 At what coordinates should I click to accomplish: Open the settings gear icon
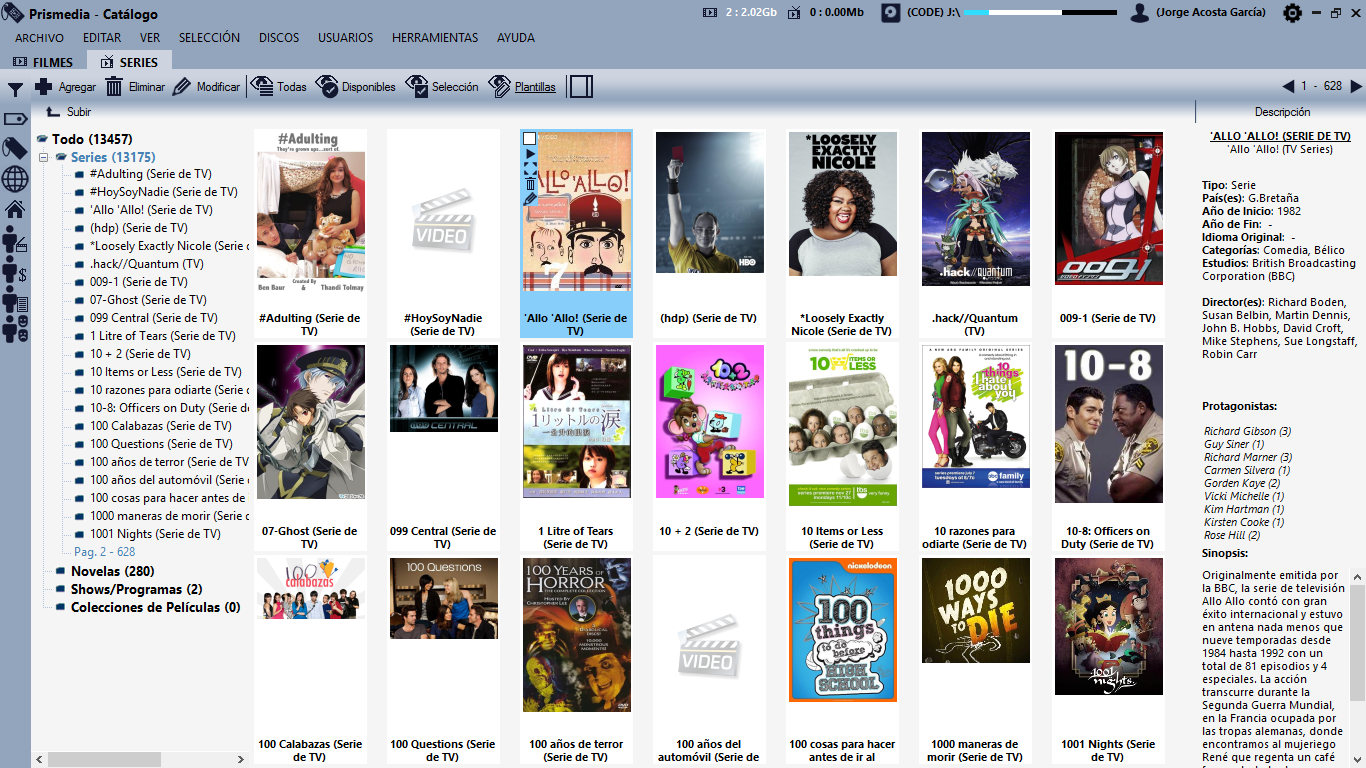pos(1292,13)
